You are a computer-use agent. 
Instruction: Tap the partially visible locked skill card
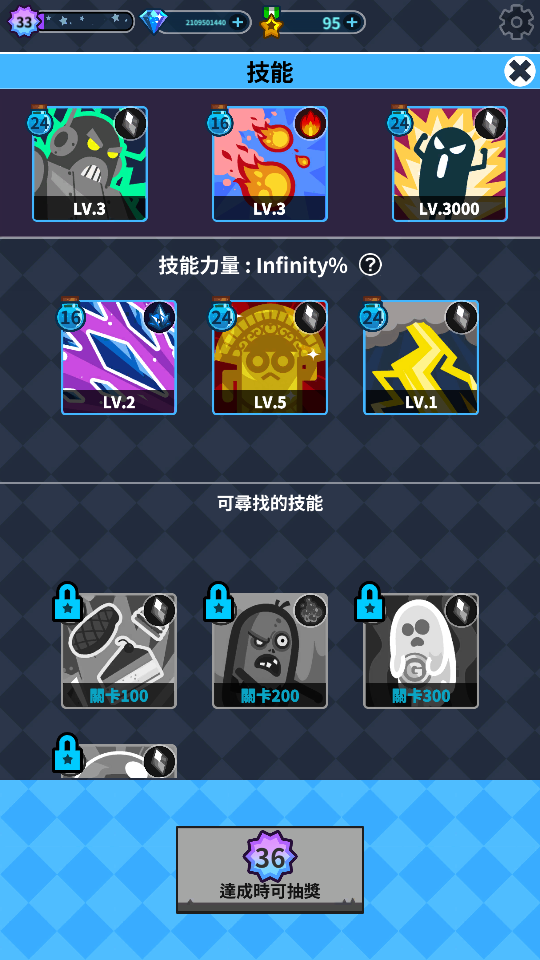coord(119,762)
